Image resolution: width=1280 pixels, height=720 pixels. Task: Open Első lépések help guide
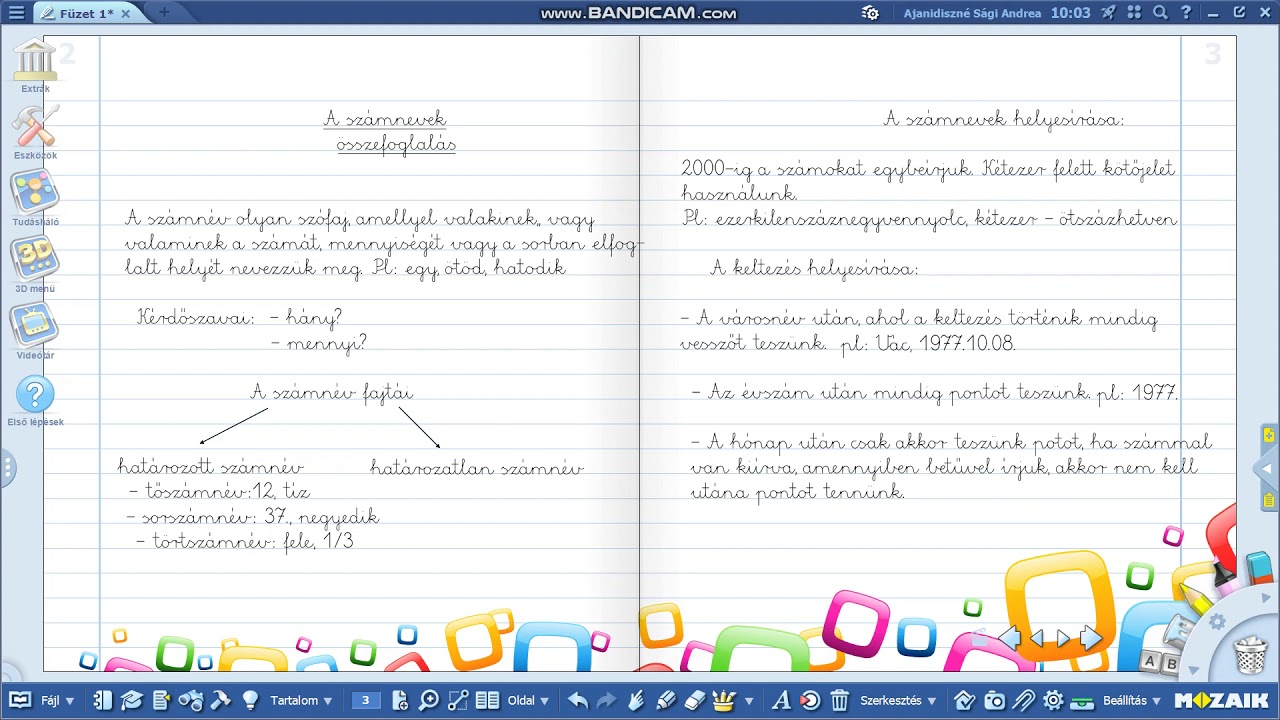tap(35, 400)
